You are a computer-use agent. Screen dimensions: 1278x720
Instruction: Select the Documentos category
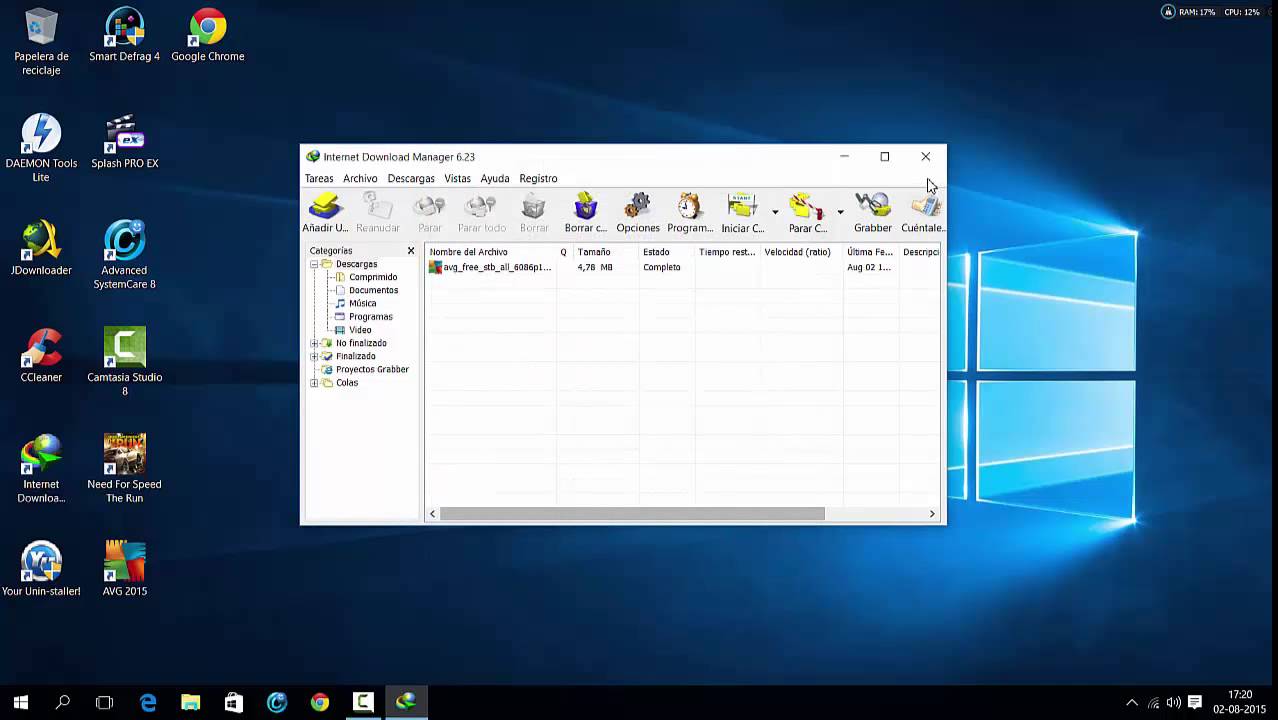click(x=372, y=290)
